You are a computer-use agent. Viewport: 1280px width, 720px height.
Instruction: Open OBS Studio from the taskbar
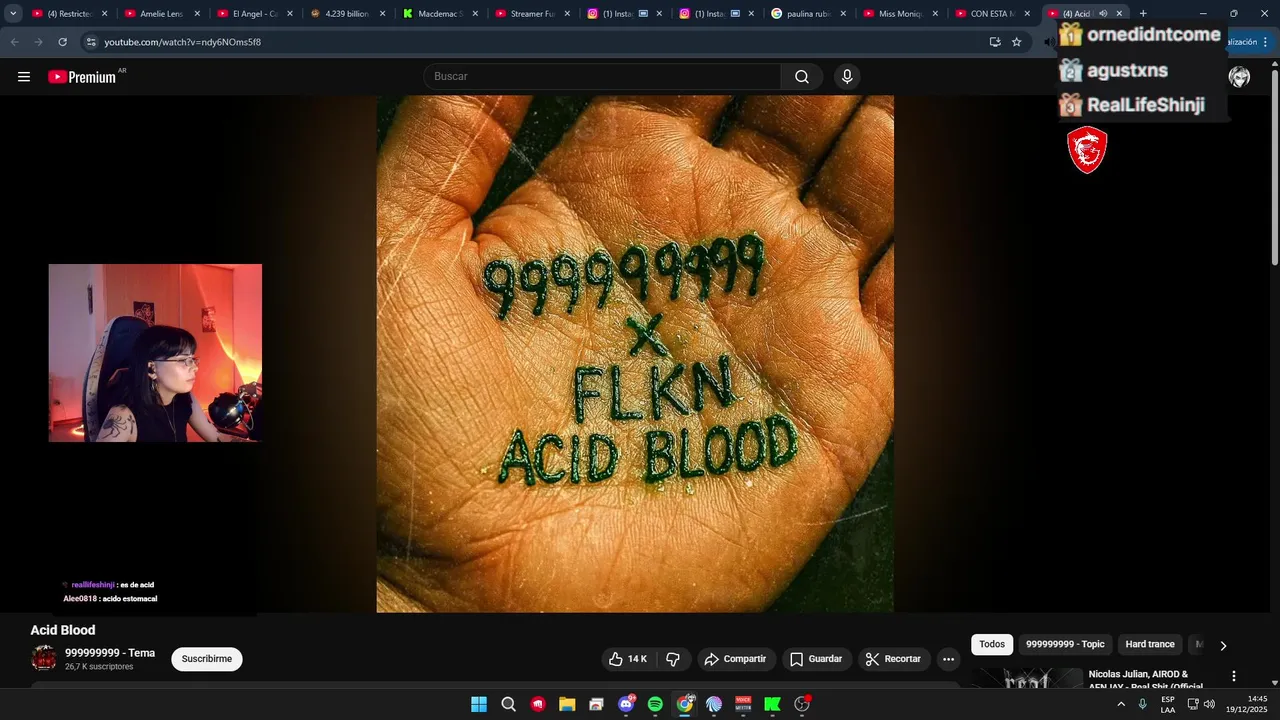(x=802, y=704)
